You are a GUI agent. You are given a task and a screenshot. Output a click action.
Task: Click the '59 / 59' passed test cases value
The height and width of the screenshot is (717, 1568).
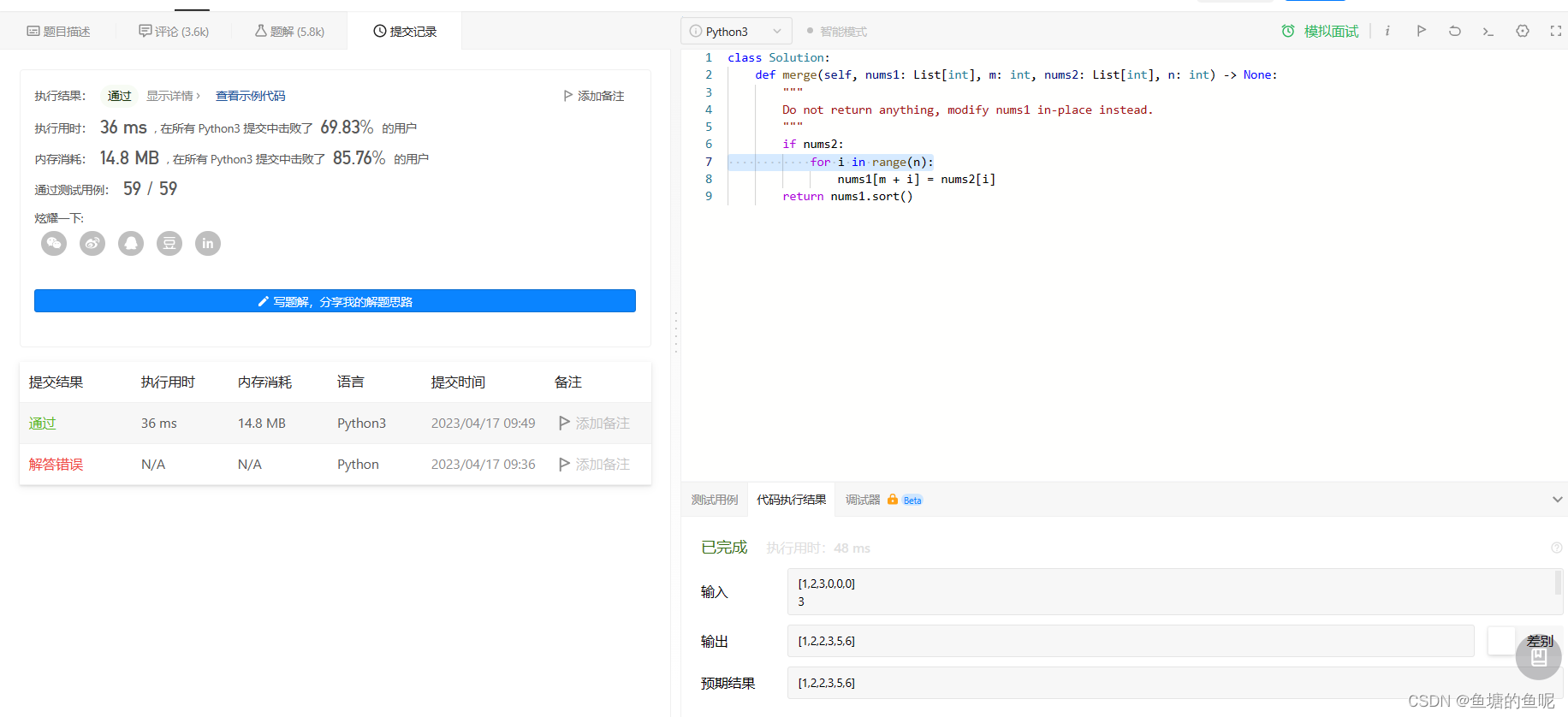click(x=151, y=188)
